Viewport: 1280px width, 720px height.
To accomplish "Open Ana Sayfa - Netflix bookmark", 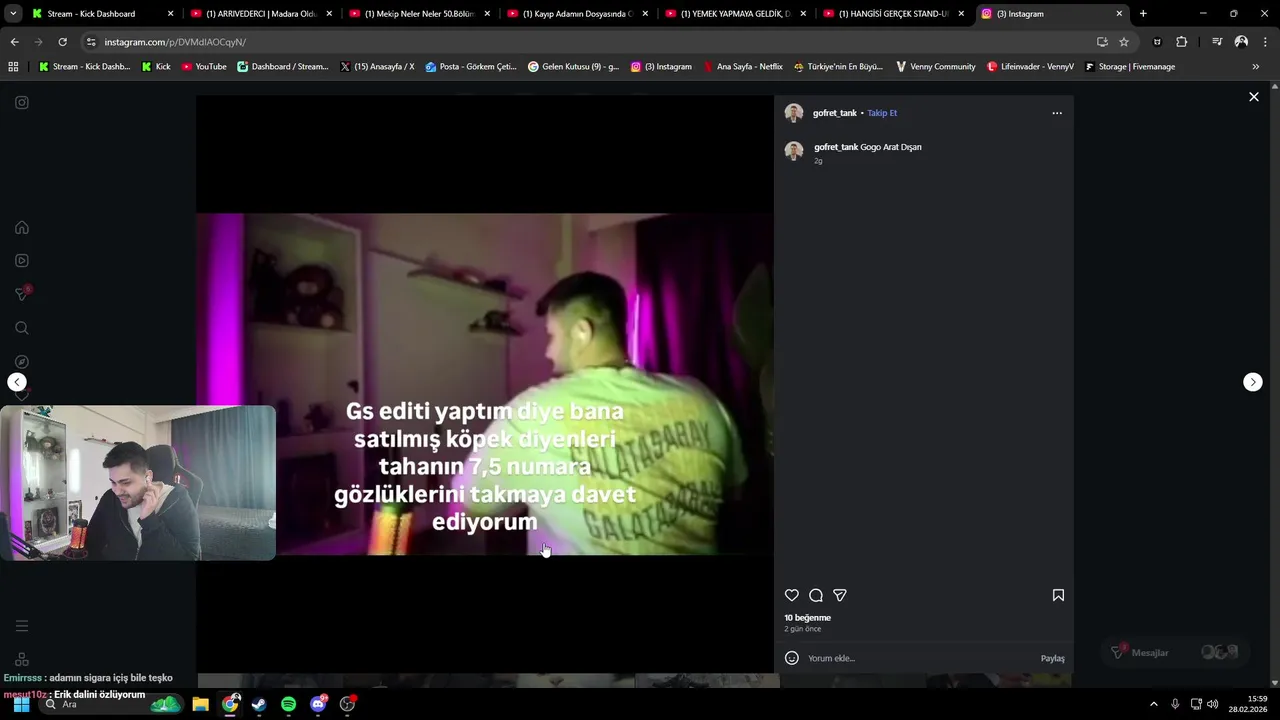I will click(742, 67).
